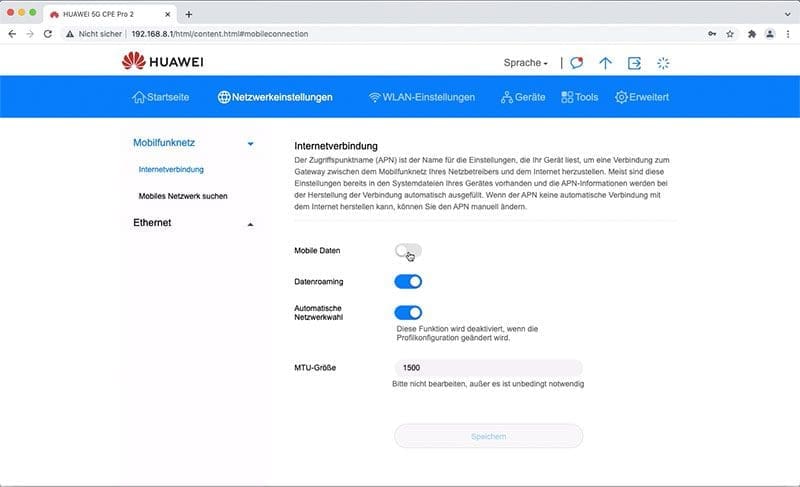Screen dimensions: 800x487
Task: Open the Sprache language dropdown
Action: pyautogui.click(x=526, y=63)
